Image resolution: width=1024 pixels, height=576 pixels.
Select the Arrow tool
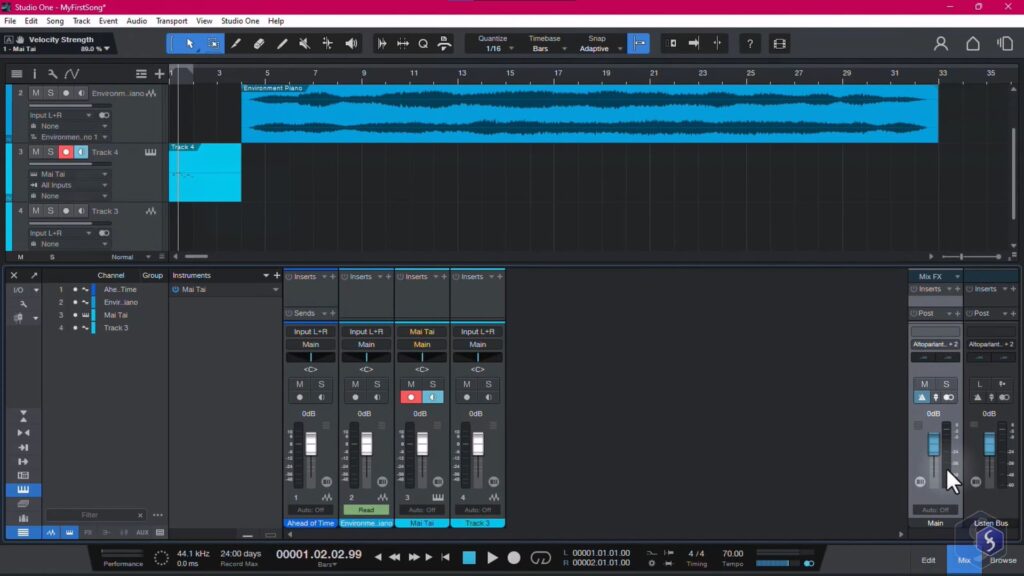pos(190,44)
